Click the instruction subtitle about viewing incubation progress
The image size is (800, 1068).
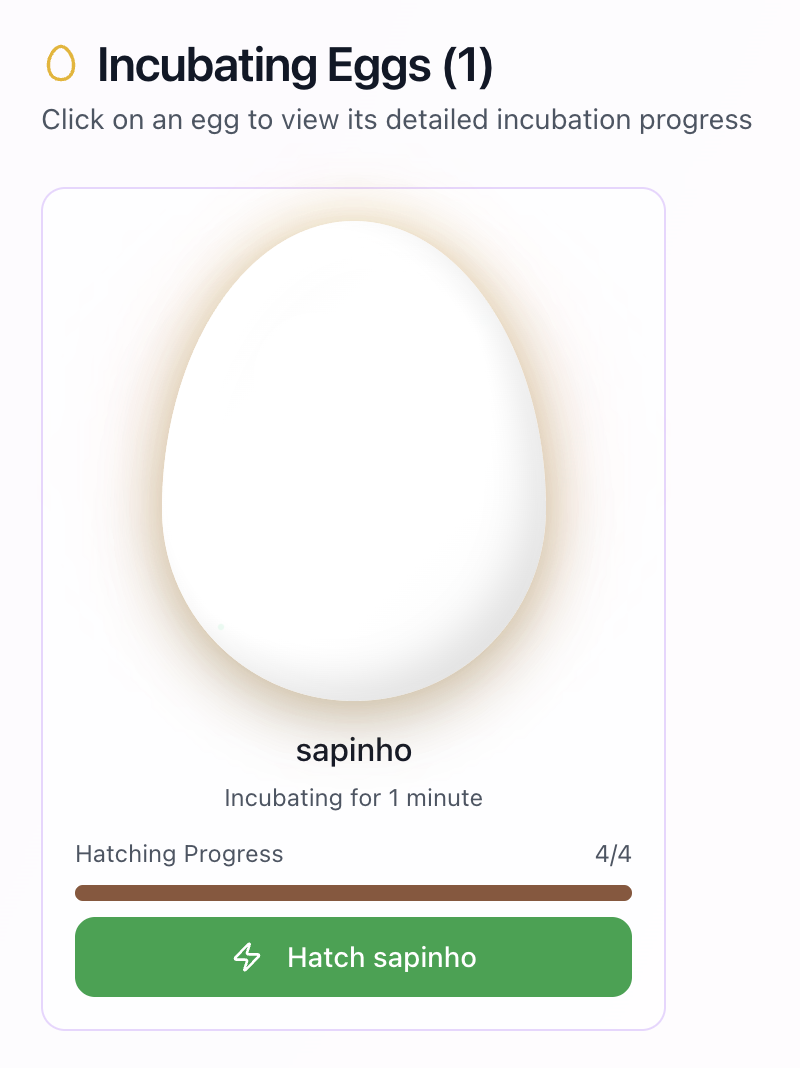396,120
